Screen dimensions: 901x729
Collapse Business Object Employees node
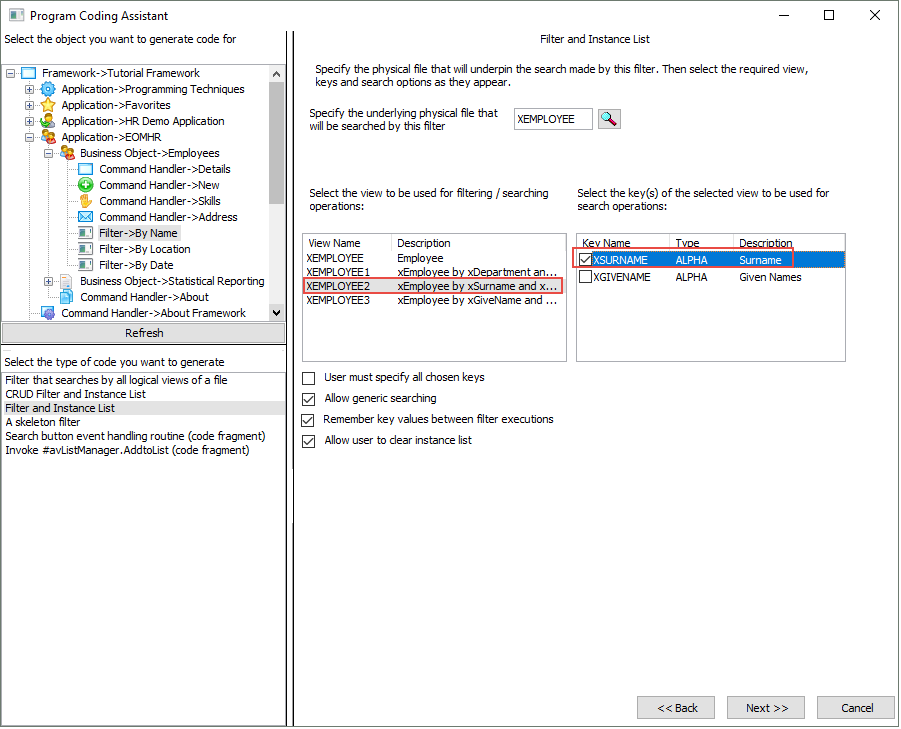[x=48, y=153]
